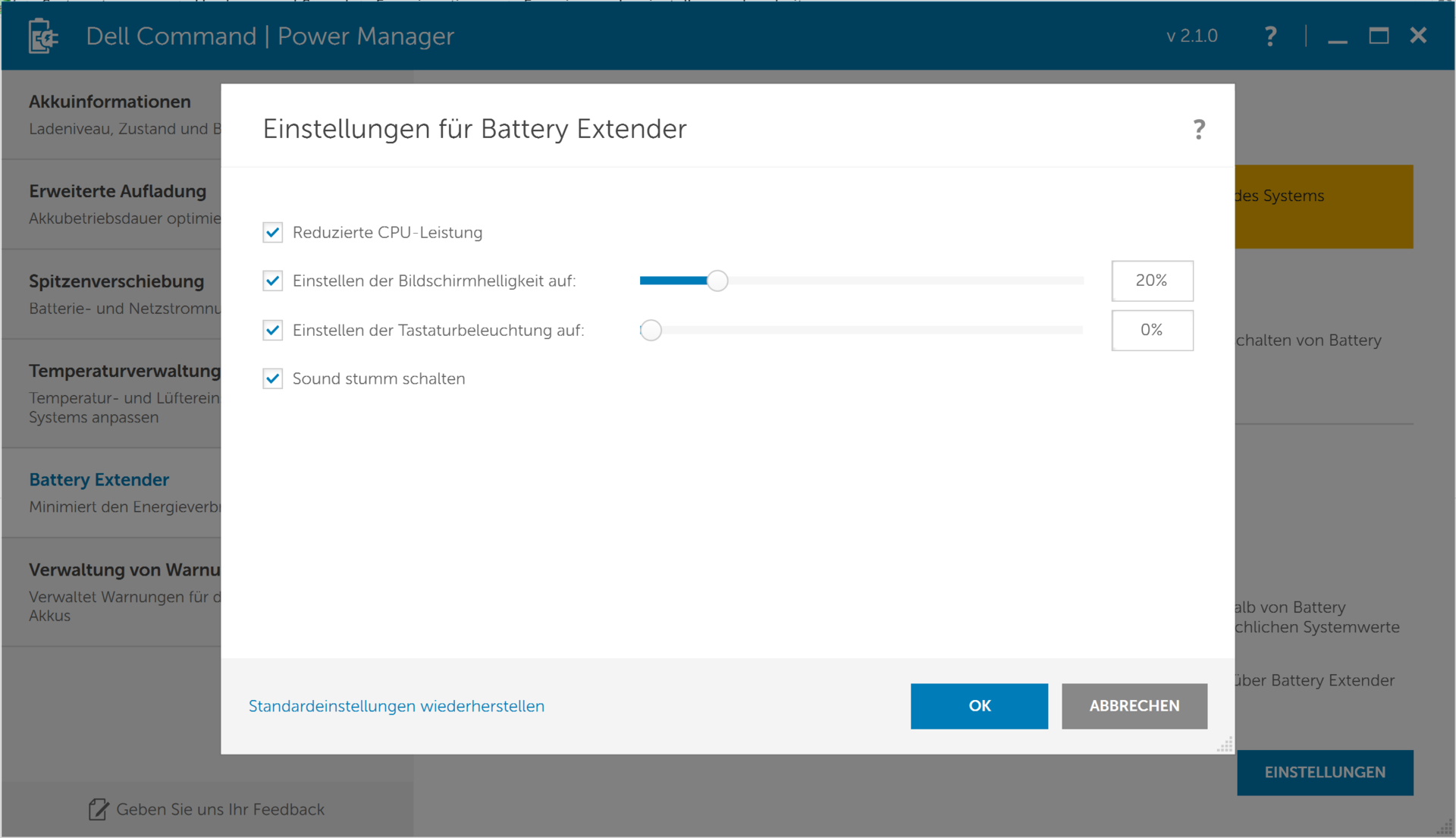Click the Sound stumm schalten label
This screenshot has width=1456, height=838.
379,378
